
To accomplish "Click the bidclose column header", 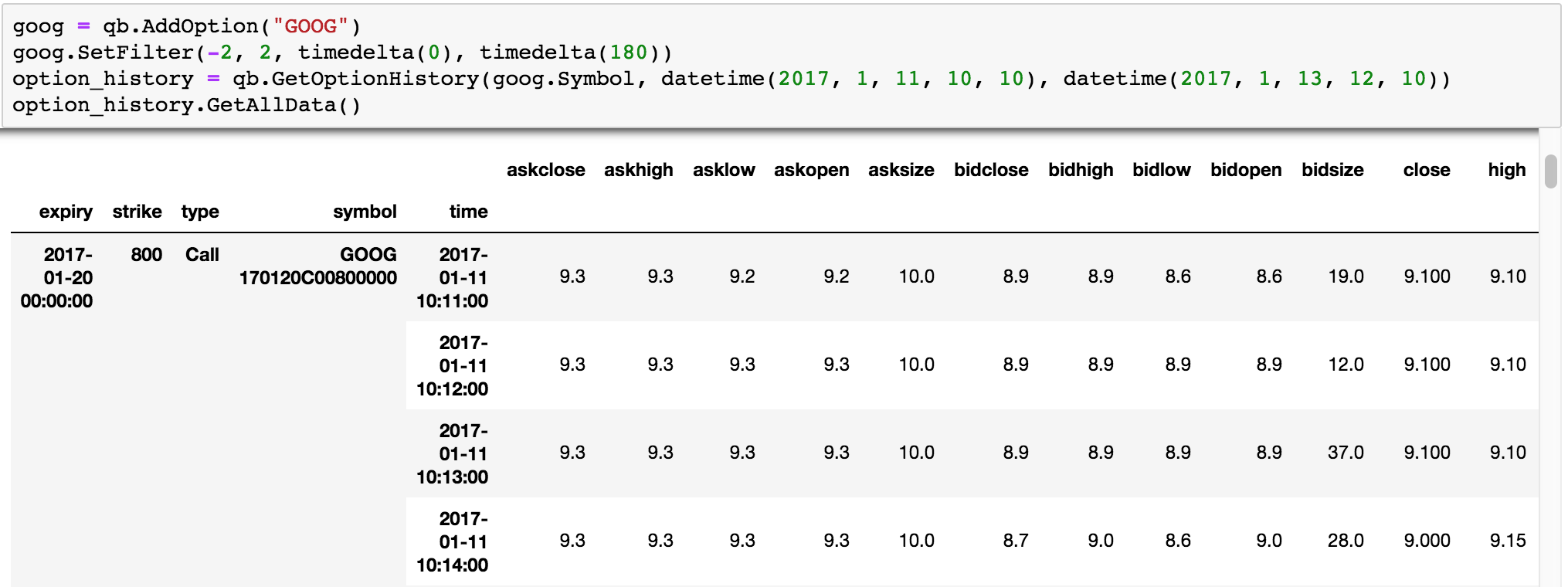I will point(990,170).
